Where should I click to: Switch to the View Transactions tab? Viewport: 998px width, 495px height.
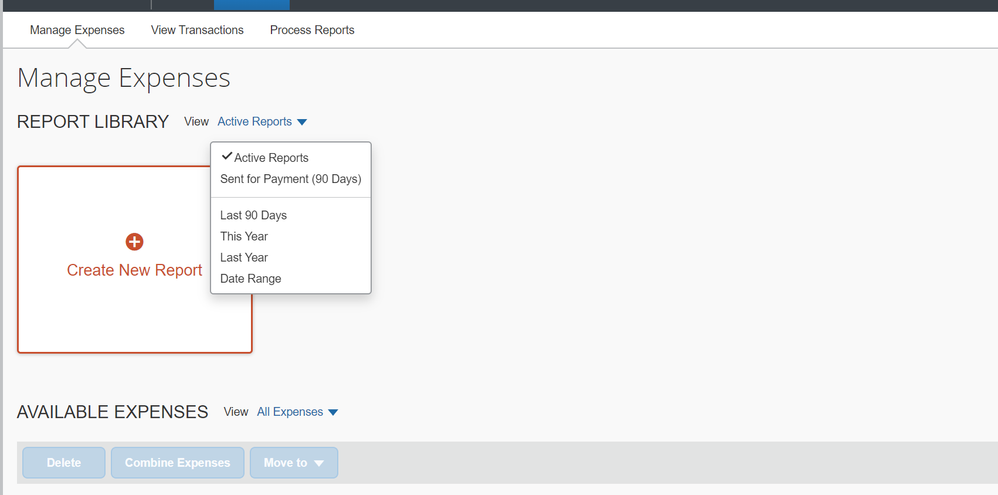(x=197, y=30)
